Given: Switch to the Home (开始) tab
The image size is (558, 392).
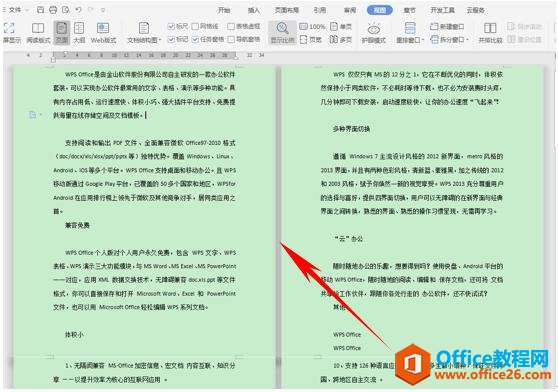Looking at the screenshot, I should pos(224,10).
